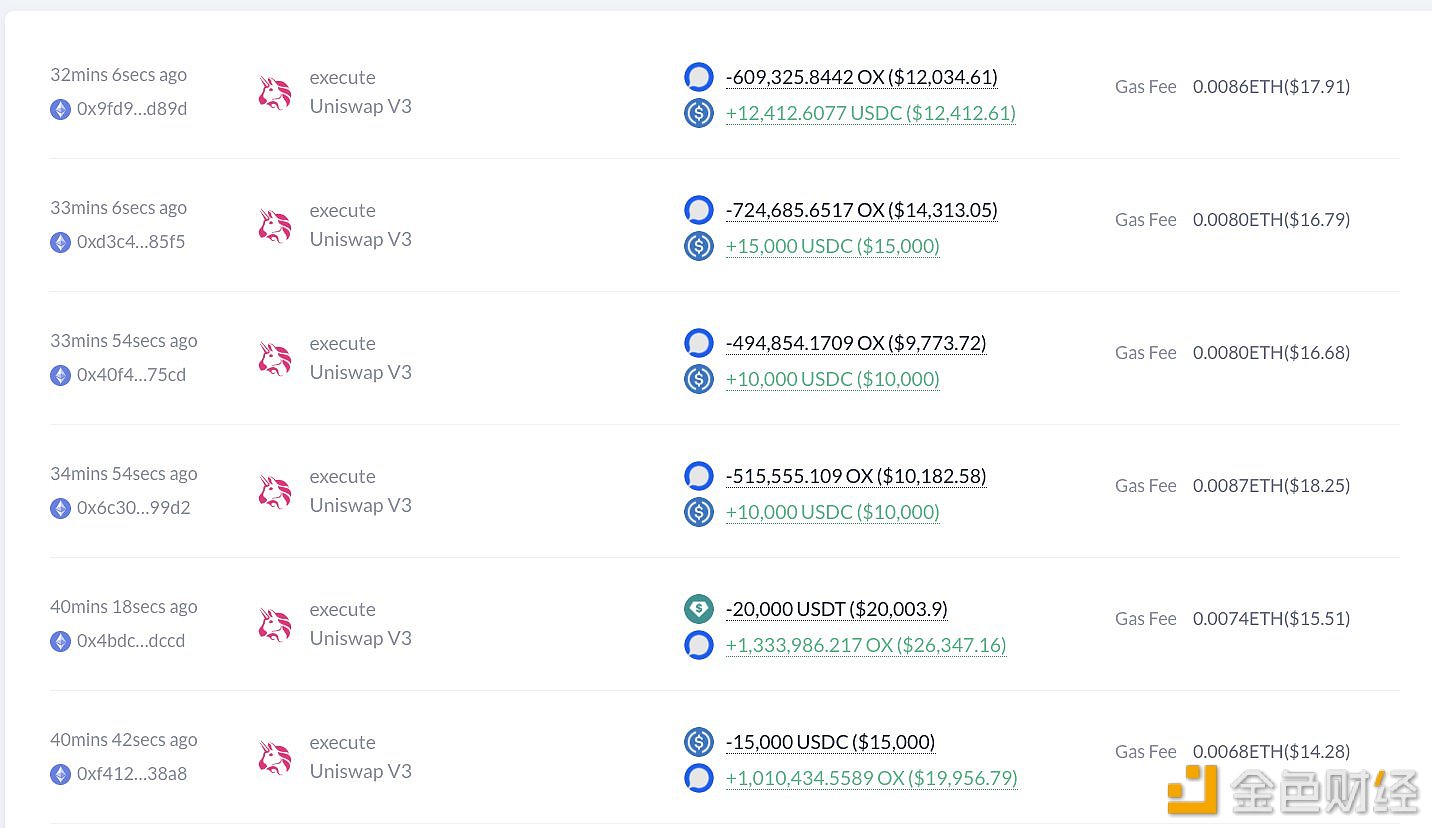Click Uniswap unicorn logo in the 40mins 18secs row

click(275, 625)
